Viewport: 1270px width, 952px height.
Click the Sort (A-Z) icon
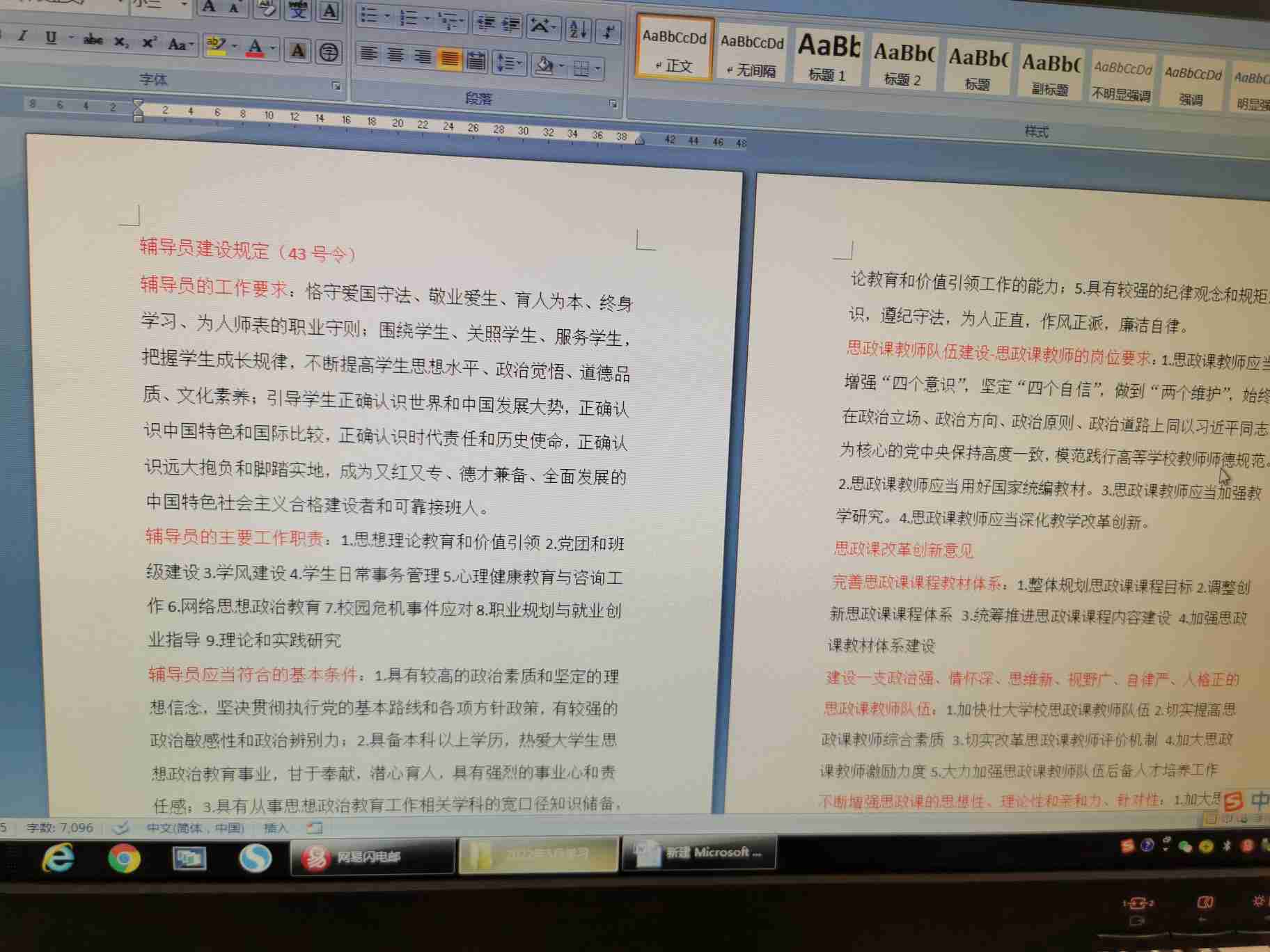click(577, 29)
